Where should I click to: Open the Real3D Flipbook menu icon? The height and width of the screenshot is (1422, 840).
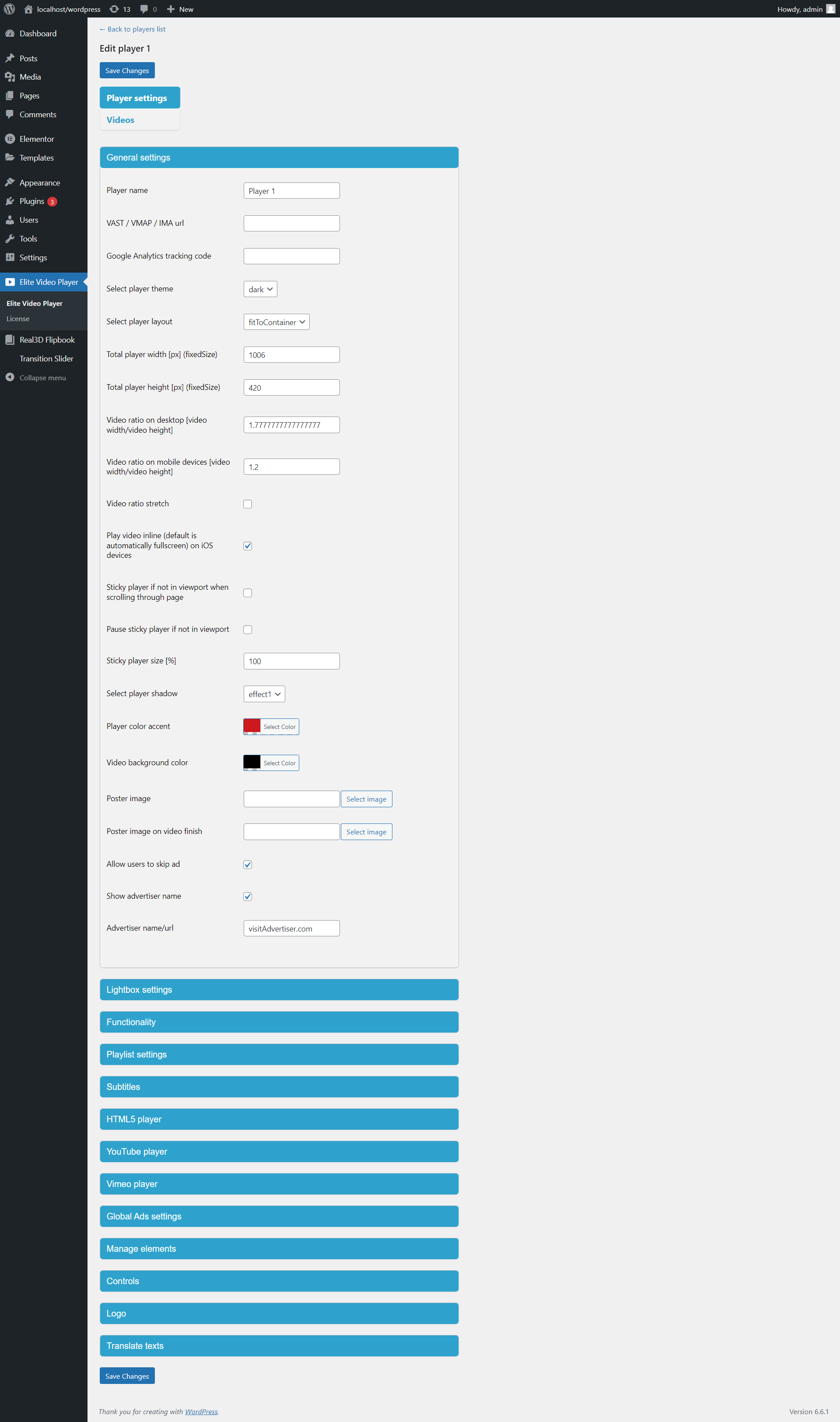10,340
